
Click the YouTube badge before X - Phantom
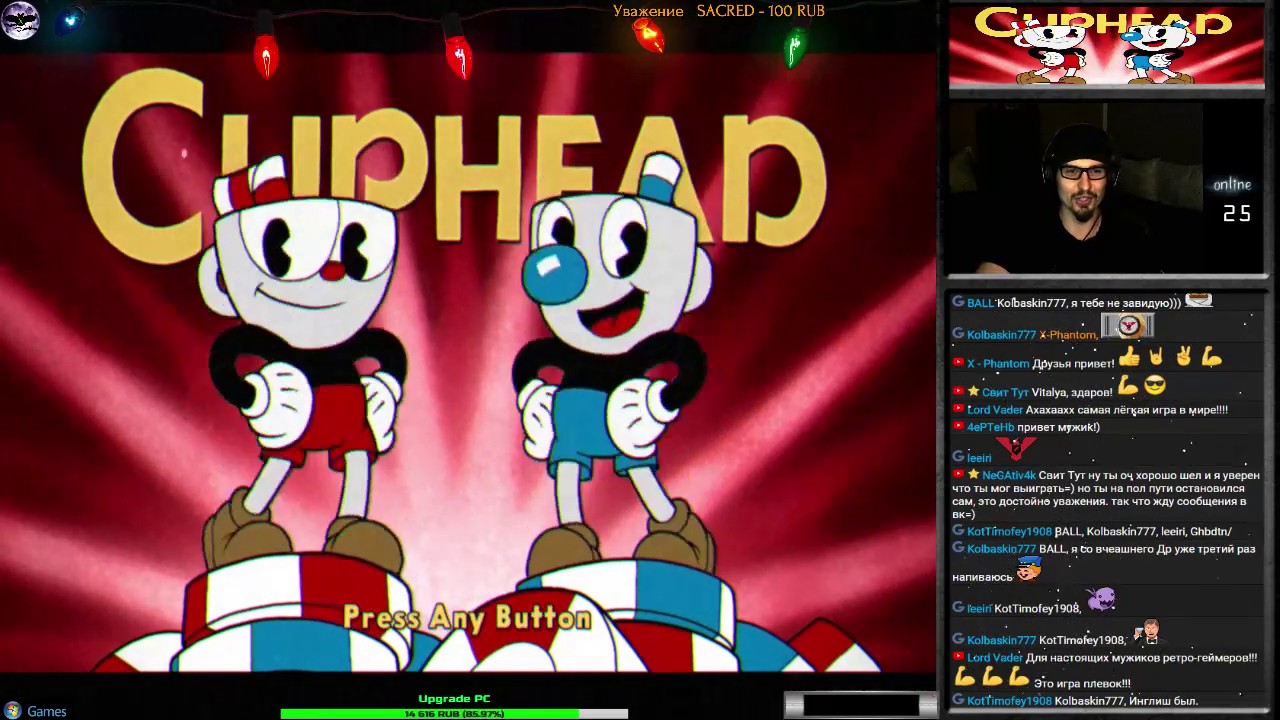point(958,363)
